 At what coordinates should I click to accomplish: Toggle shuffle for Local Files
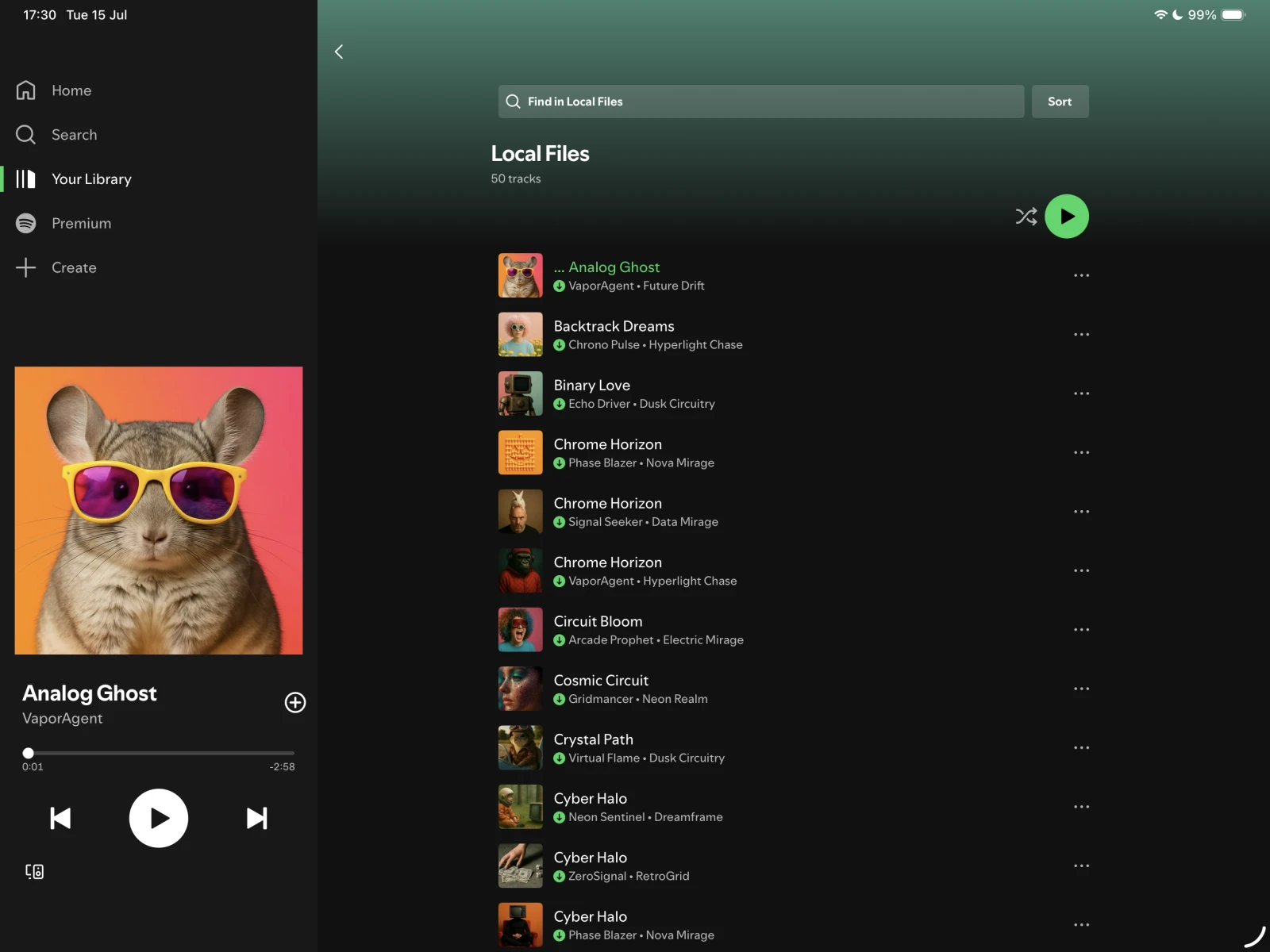click(1026, 217)
